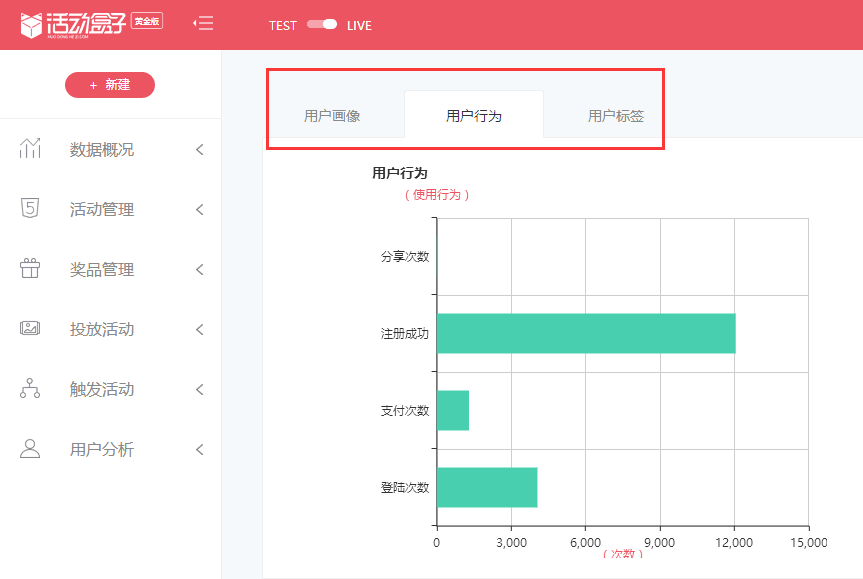The height and width of the screenshot is (579, 863).
Task: Toggle the TEST/LIVE switch
Action: click(322, 25)
